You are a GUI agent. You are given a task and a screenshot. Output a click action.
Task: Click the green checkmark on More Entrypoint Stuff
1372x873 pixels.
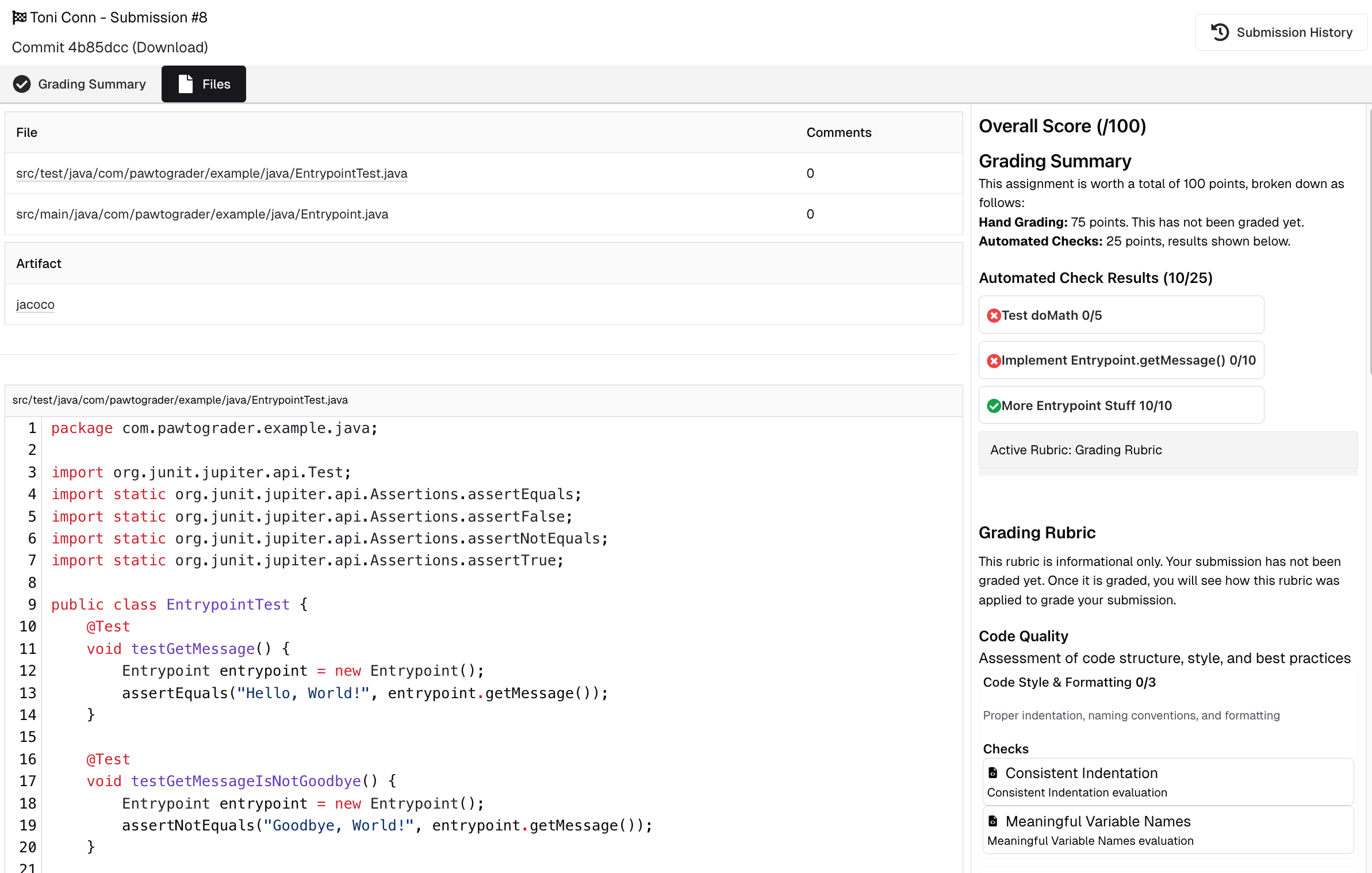[995, 405]
